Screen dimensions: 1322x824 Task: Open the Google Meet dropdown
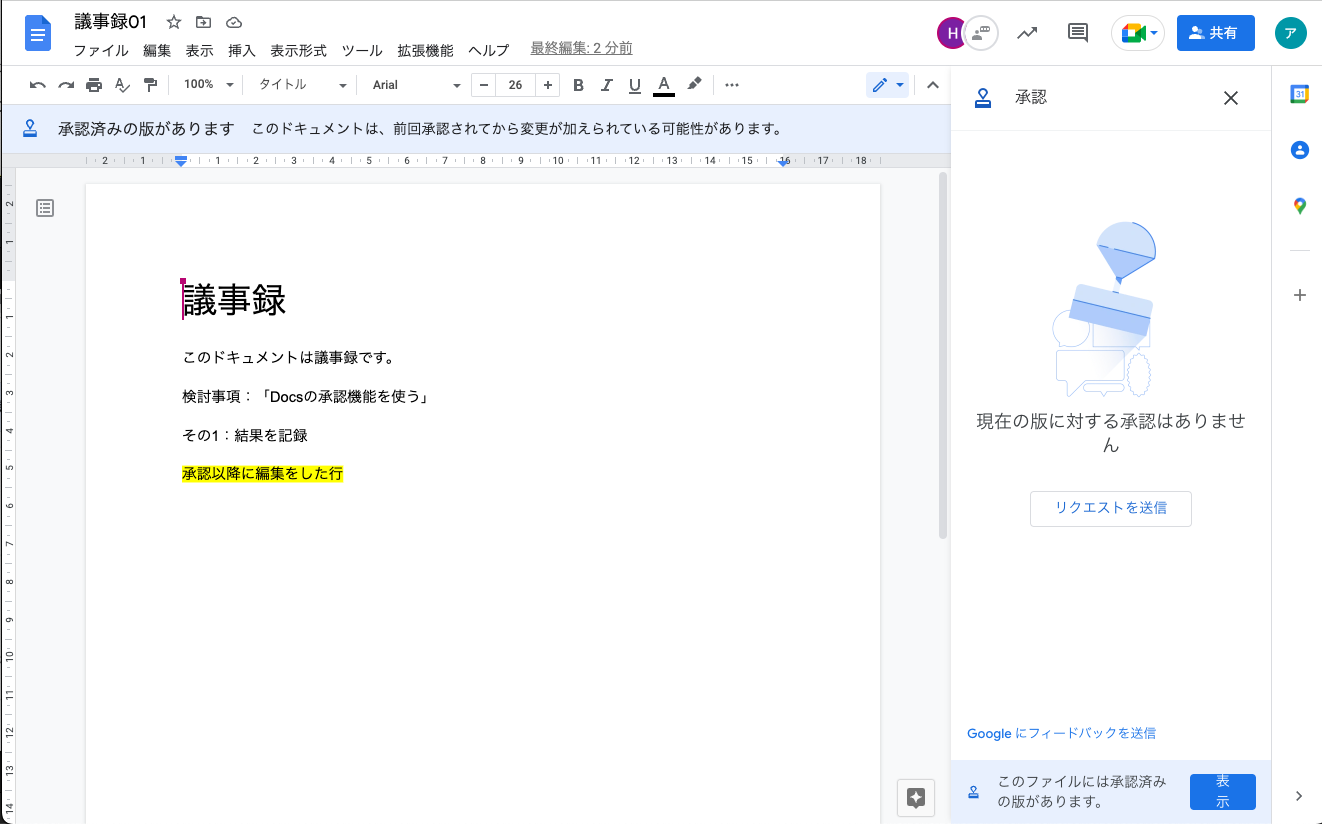click(1138, 33)
